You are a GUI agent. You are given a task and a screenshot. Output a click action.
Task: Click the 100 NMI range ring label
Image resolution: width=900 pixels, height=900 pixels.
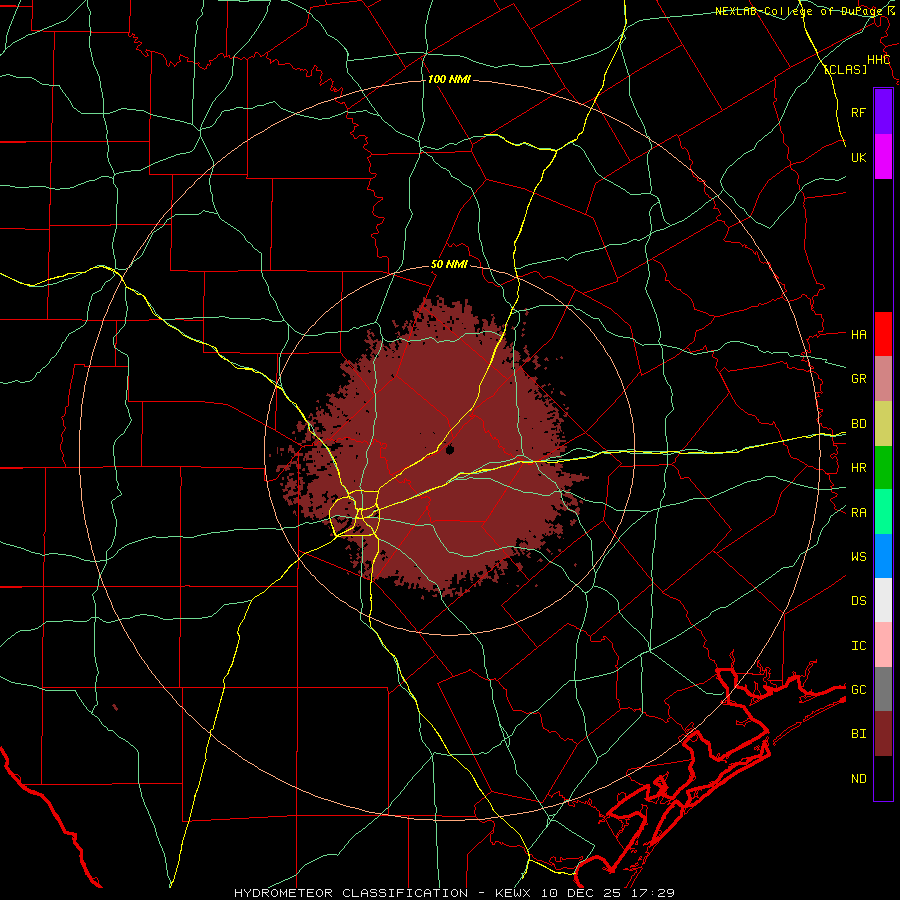tap(449, 79)
